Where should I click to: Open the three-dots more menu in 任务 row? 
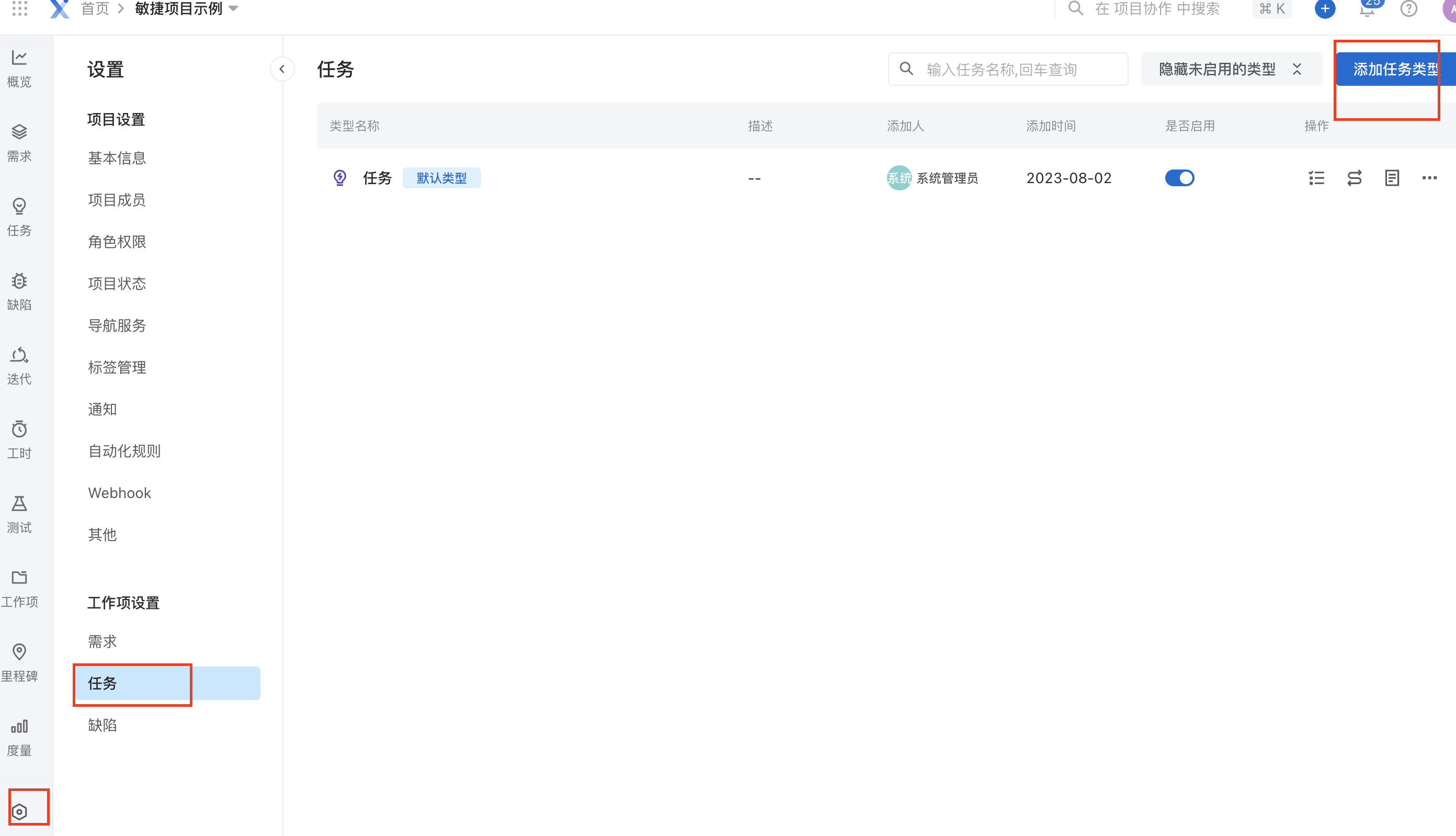(1429, 178)
